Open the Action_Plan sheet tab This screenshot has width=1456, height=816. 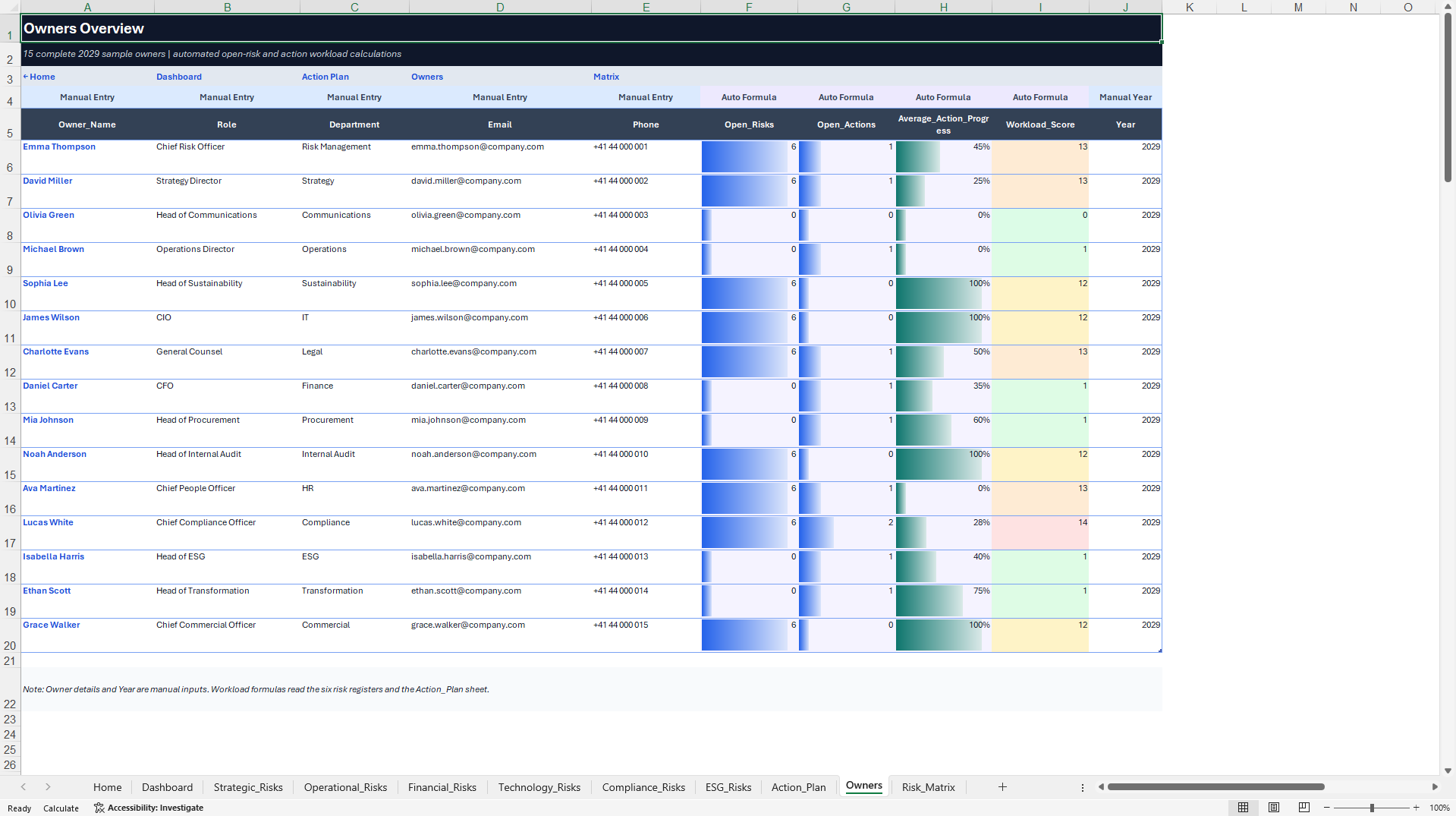tap(798, 787)
